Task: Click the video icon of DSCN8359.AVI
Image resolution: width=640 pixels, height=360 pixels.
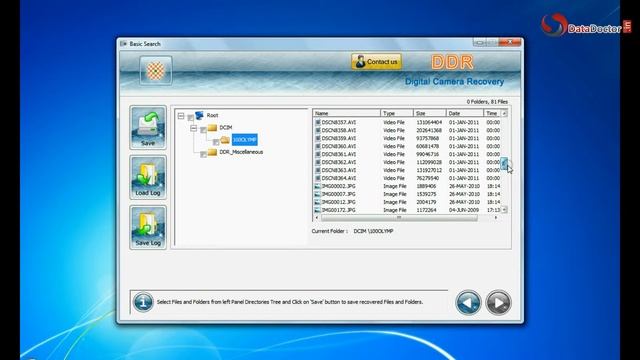Action: pos(318,138)
